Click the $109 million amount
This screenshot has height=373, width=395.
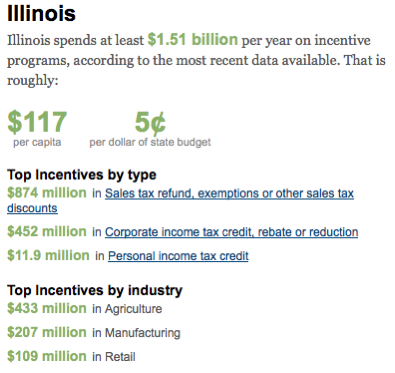pyautogui.click(x=47, y=356)
